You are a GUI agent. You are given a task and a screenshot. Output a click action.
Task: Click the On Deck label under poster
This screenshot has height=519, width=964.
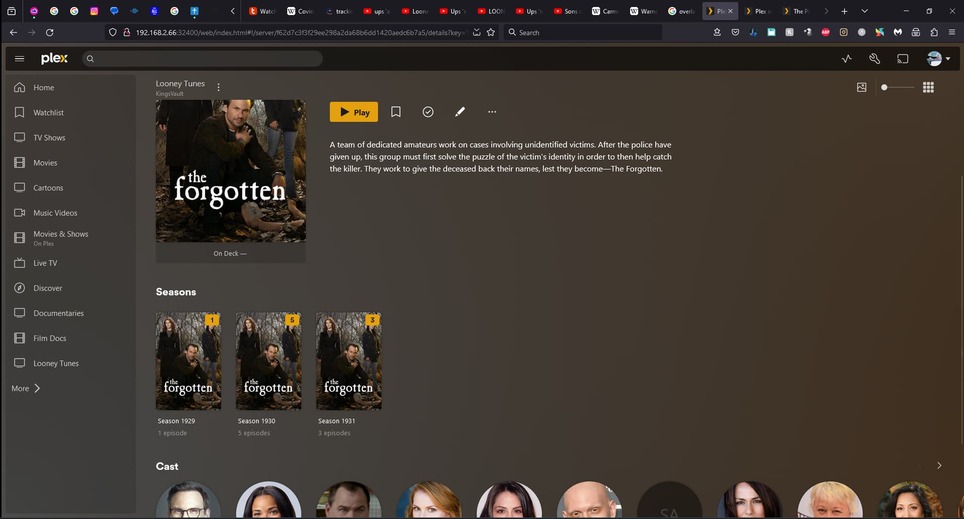tap(230, 253)
